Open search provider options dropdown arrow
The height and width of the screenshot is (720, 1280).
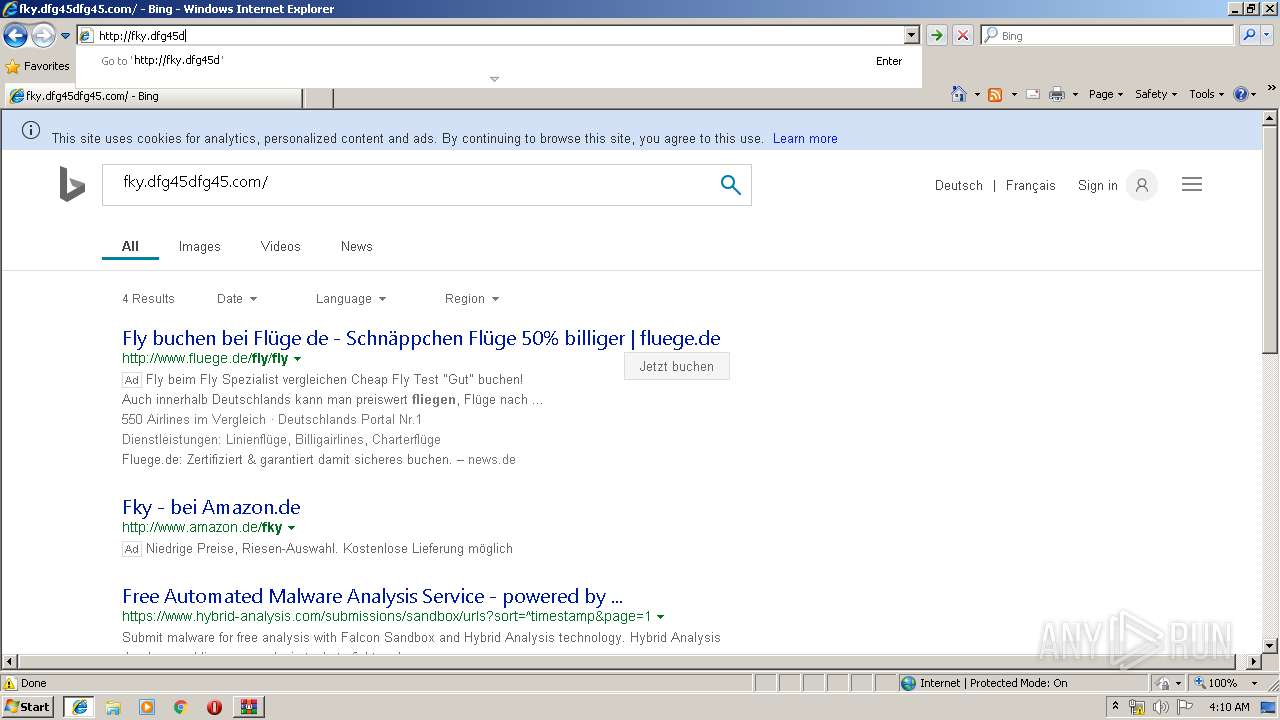point(1269,35)
